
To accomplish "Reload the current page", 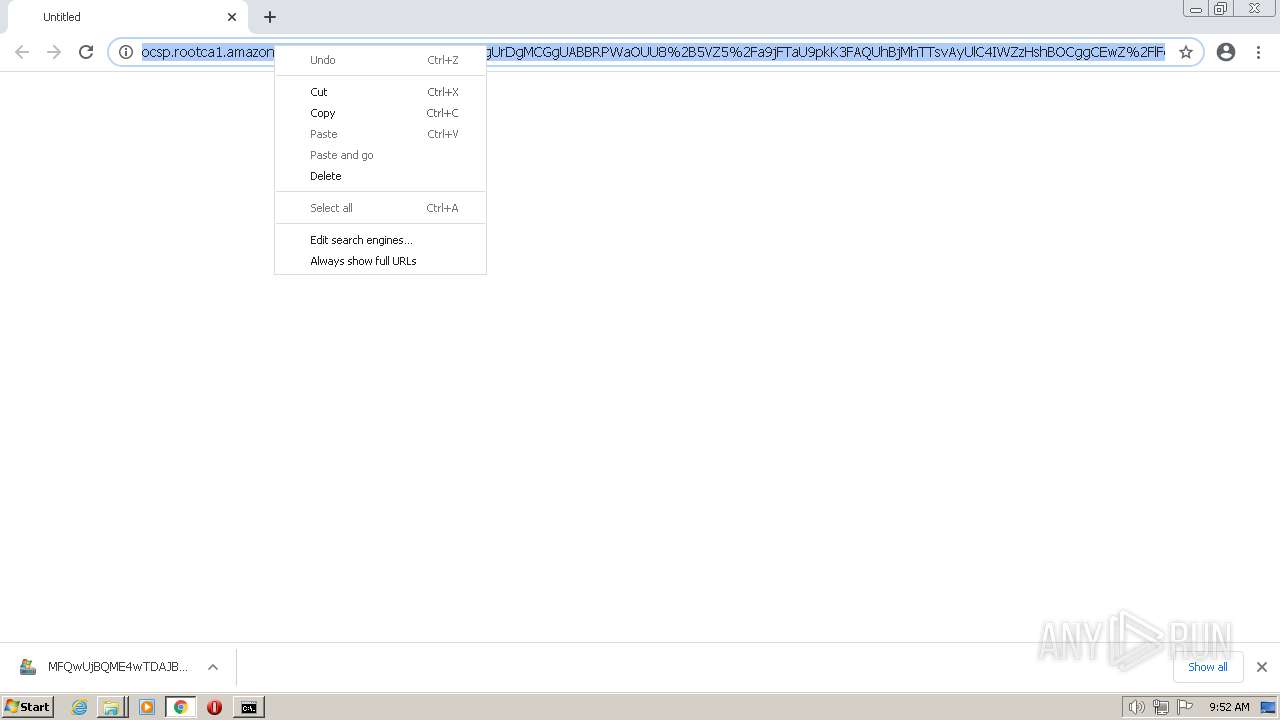I will 86,52.
